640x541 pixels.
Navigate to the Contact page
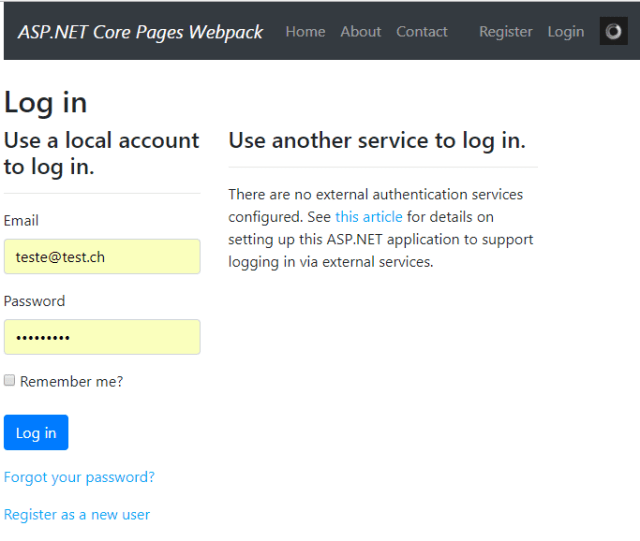(x=421, y=32)
